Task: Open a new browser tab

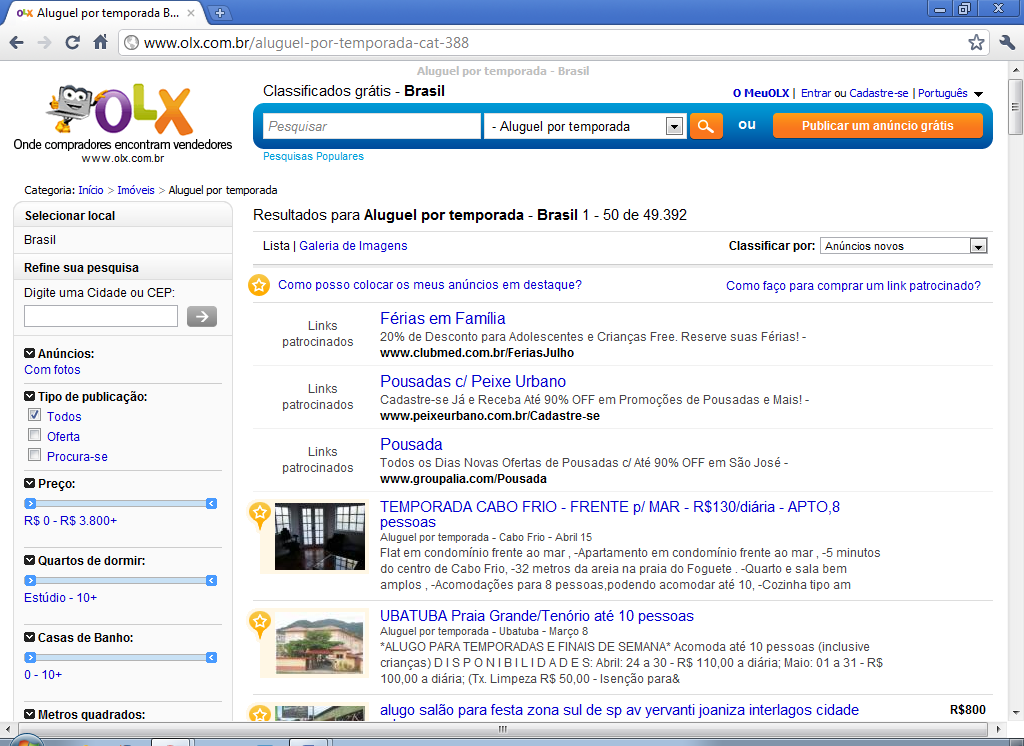Action: coord(220,12)
